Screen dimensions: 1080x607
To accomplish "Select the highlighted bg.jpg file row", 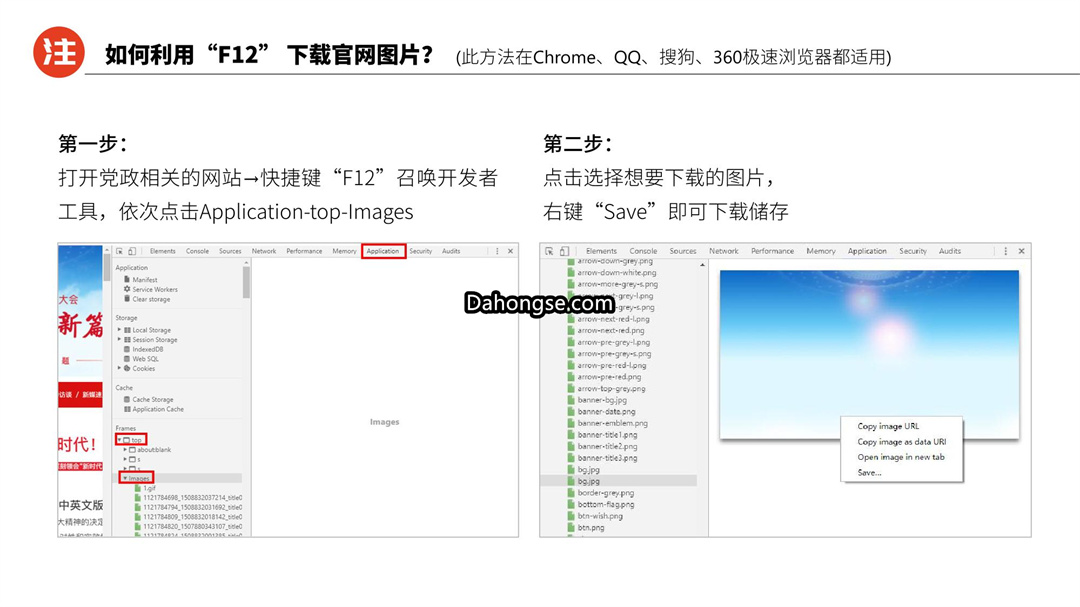I will point(619,481).
